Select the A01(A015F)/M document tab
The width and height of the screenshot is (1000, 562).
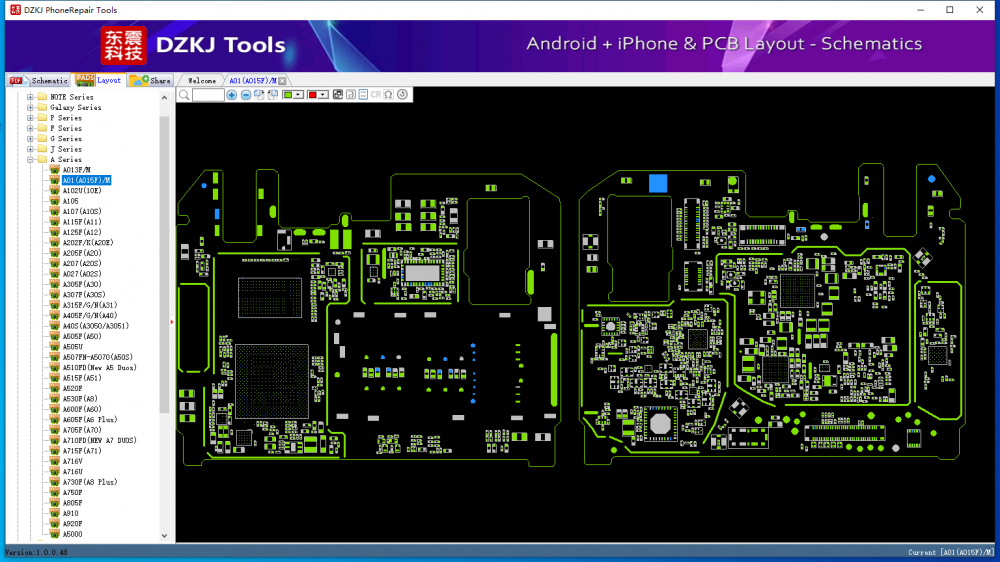253,81
